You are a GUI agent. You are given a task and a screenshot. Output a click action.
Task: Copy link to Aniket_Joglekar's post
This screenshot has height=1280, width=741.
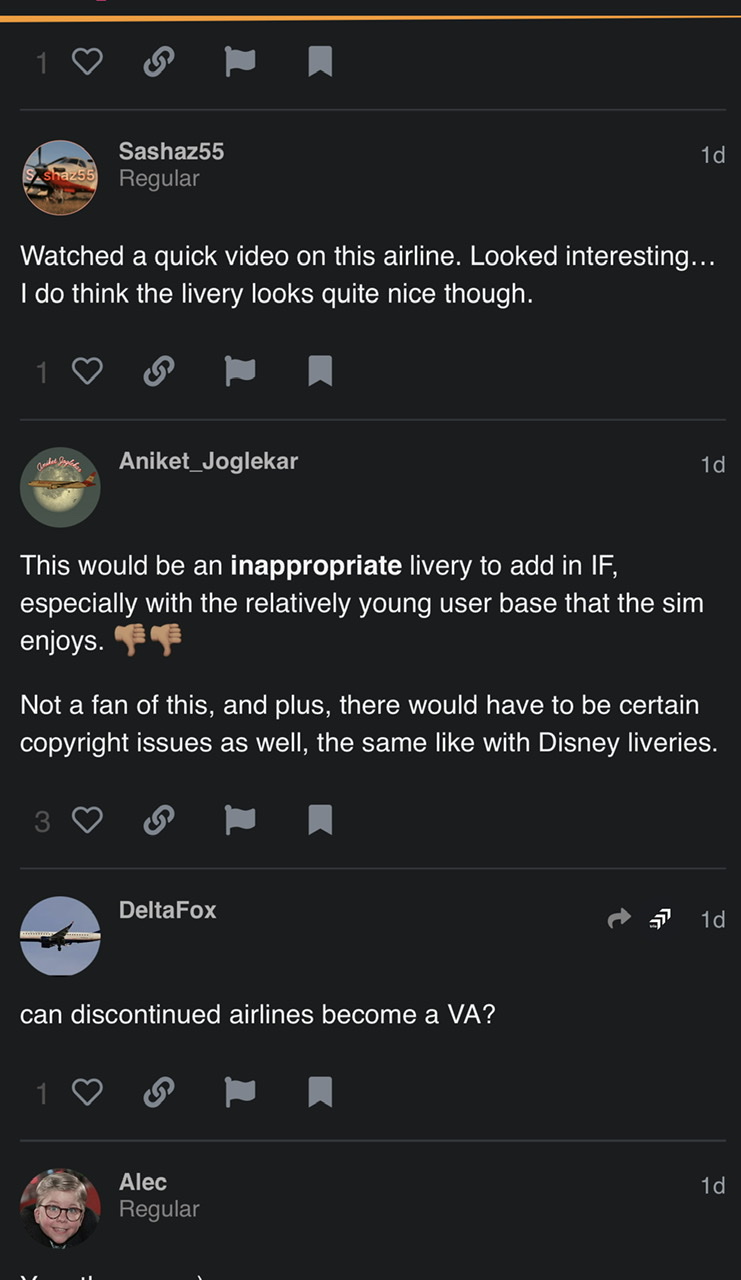coord(157,821)
